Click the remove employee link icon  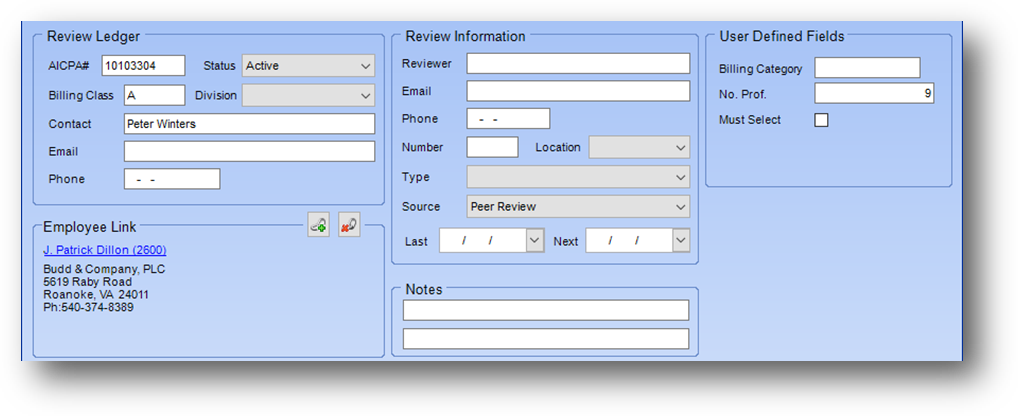(x=349, y=225)
